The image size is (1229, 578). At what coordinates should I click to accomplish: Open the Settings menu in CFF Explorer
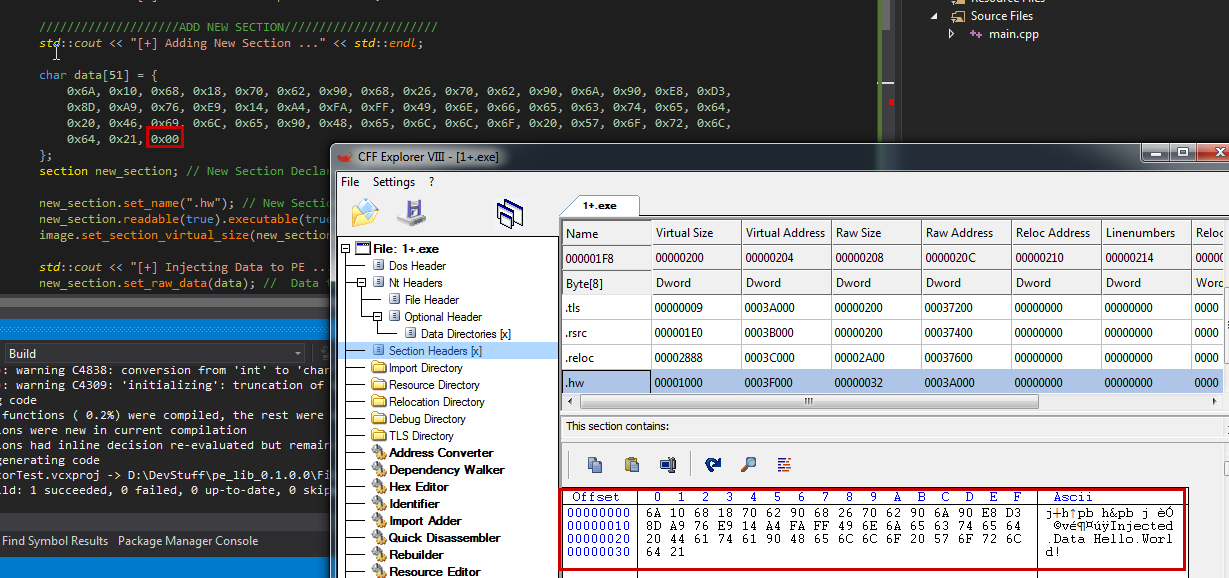click(393, 182)
